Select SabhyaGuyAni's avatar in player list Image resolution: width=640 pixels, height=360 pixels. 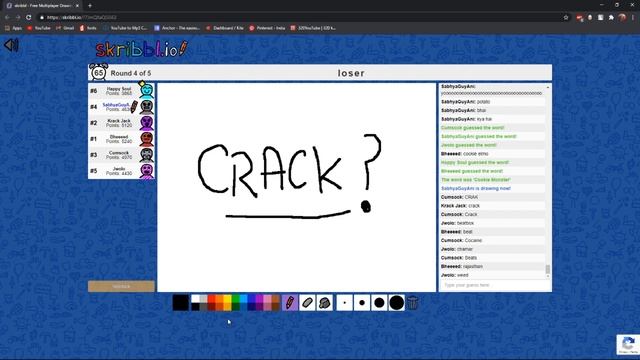click(x=147, y=107)
